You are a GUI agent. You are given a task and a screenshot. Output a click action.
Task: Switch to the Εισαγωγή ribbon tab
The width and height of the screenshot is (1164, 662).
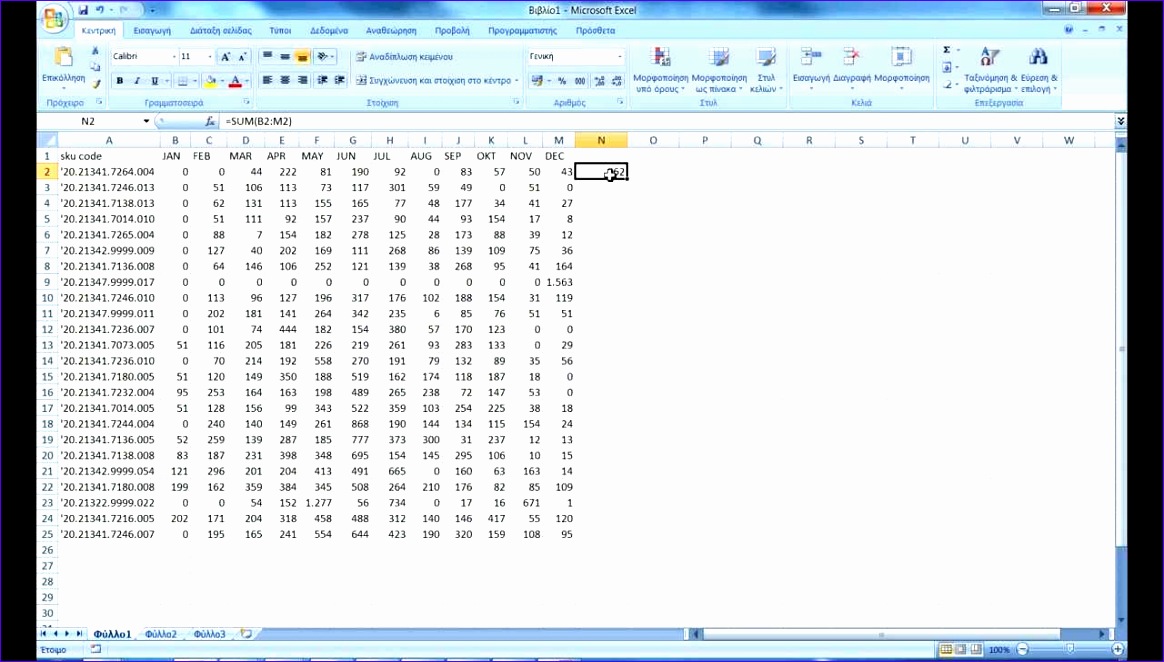pos(151,30)
